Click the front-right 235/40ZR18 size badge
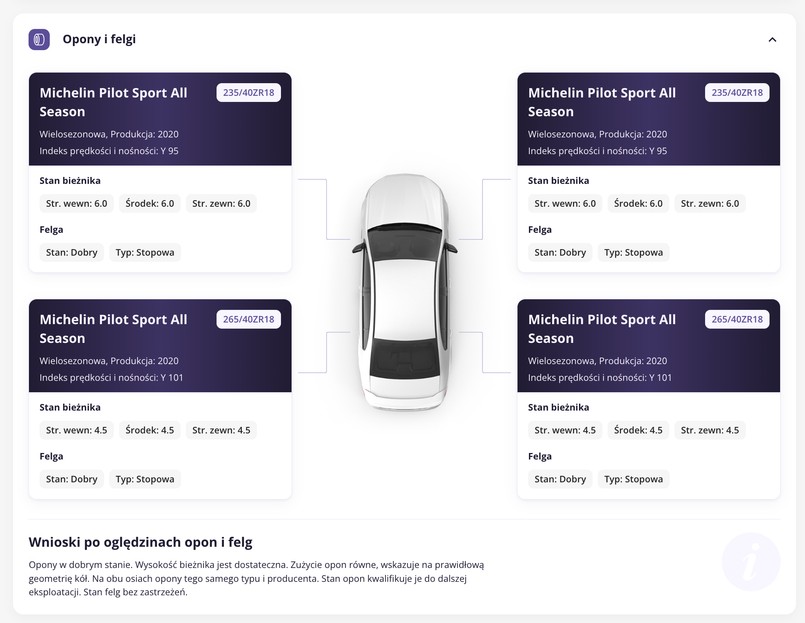Screen dimensions: 805x623 click(737, 93)
